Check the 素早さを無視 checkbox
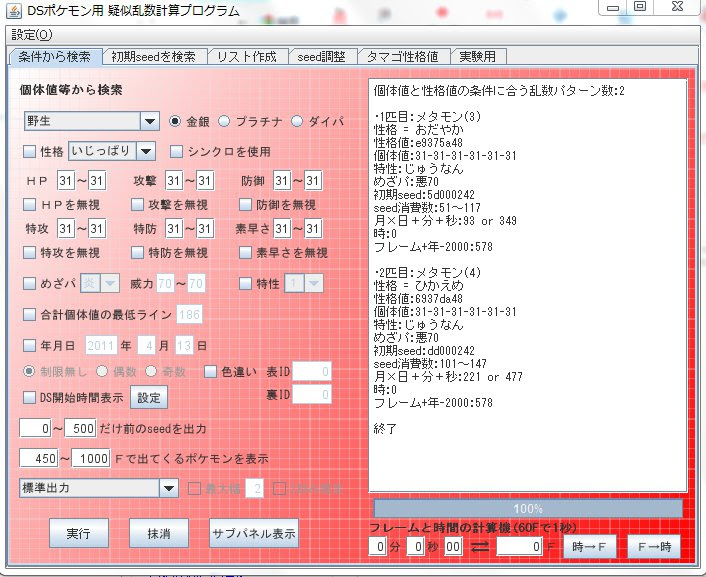Screen dimensions: 706x577 pyautogui.click(x=245, y=252)
